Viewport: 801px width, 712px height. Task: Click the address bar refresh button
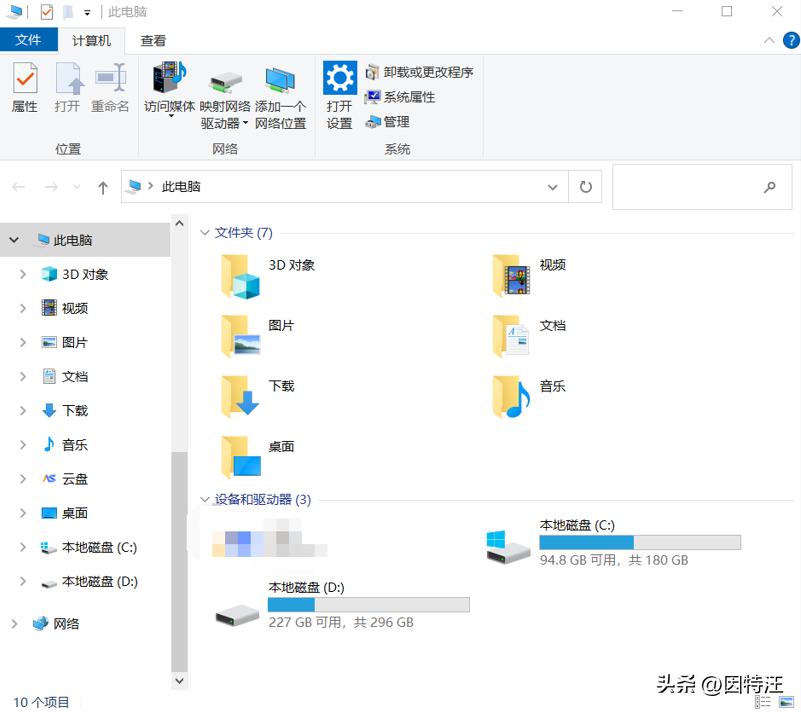[585, 187]
